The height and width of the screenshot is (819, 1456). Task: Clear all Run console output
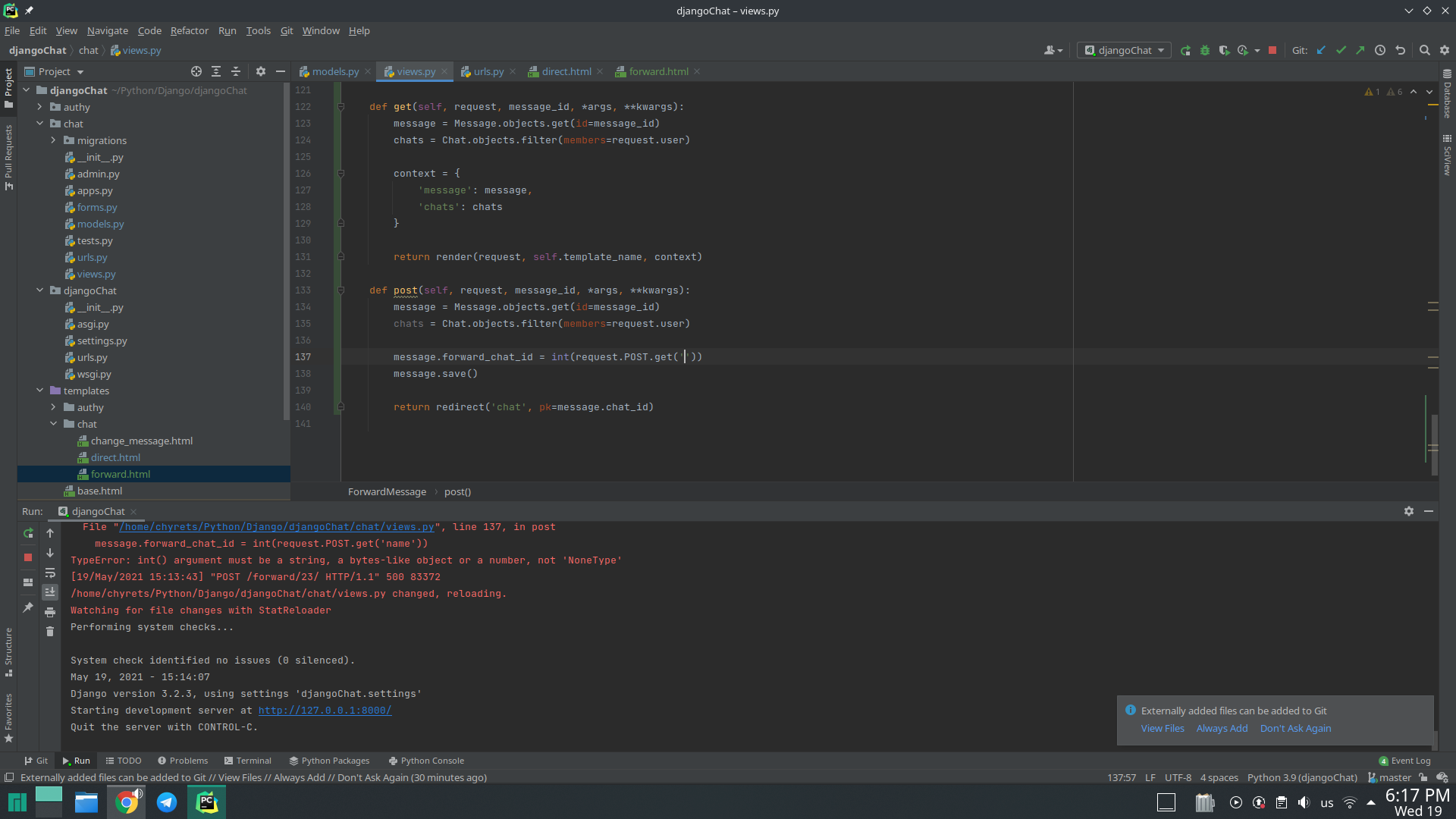(50, 632)
